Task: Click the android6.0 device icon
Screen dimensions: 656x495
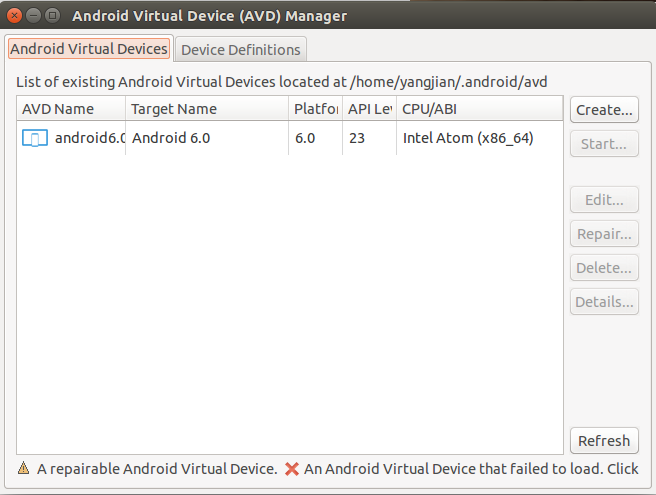Action: pos(35,138)
